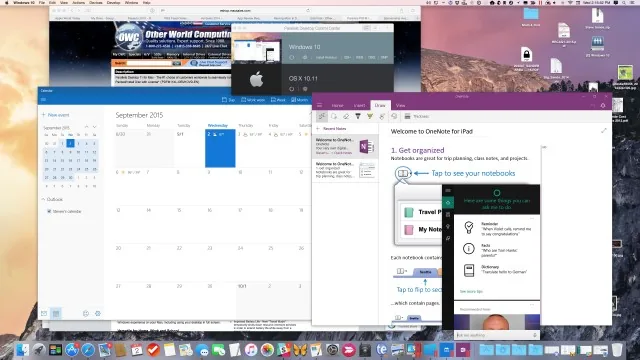The height and width of the screenshot is (360, 640).
Task: Pick the black pen tool in OneNote
Action: [x=358, y=116]
